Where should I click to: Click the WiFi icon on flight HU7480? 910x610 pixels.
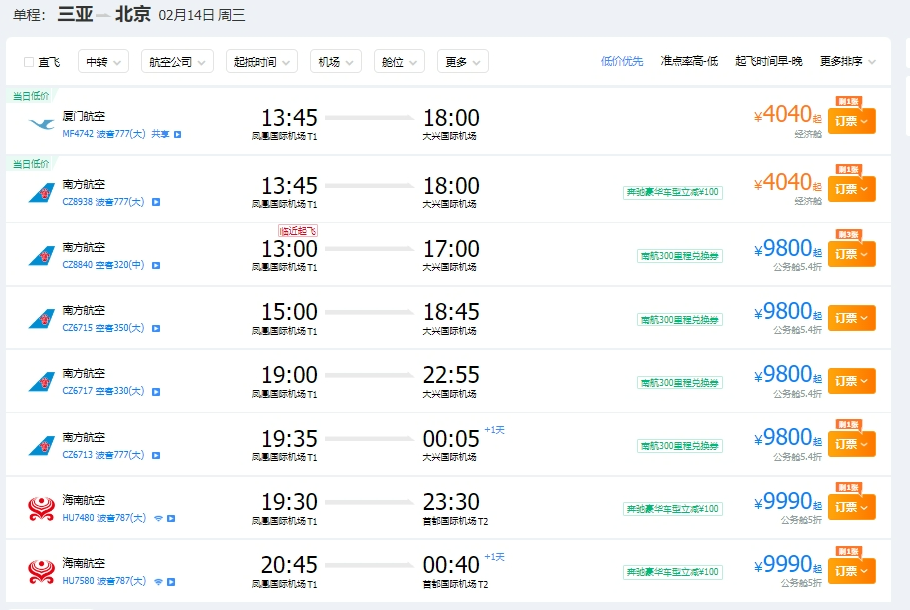click(158, 518)
